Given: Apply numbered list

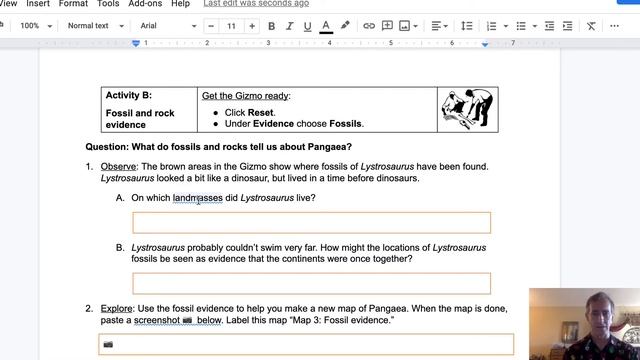Looking at the screenshot, I should (491, 26).
